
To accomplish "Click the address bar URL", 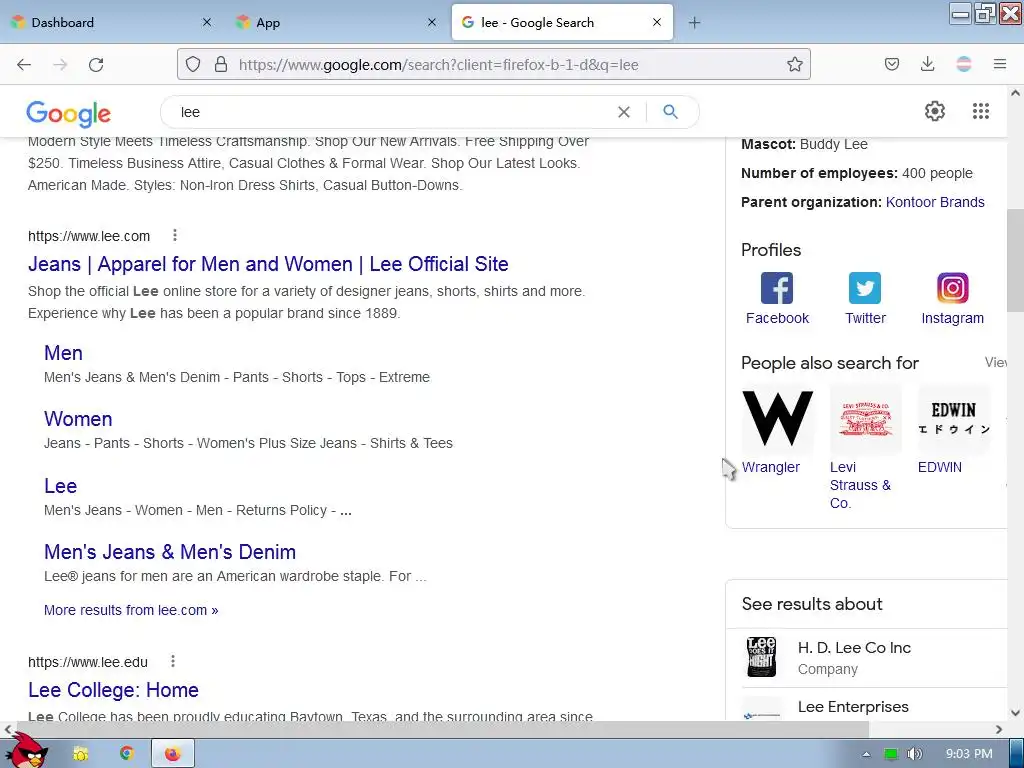I will click(438, 65).
